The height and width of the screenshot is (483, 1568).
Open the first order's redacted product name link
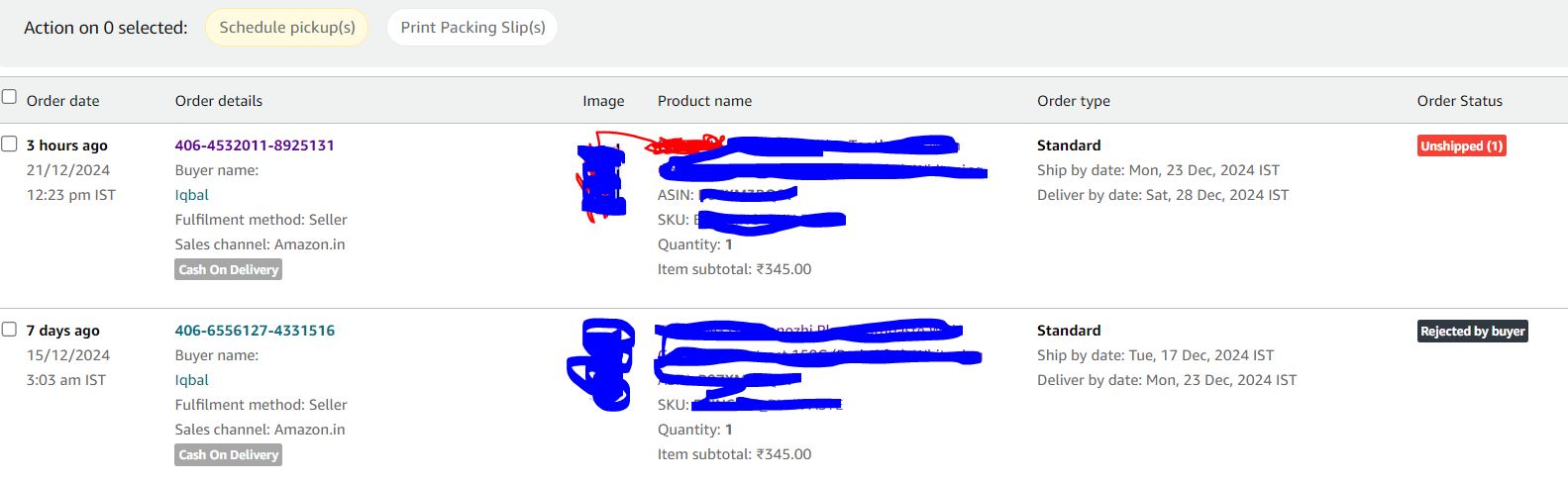click(820, 157)
